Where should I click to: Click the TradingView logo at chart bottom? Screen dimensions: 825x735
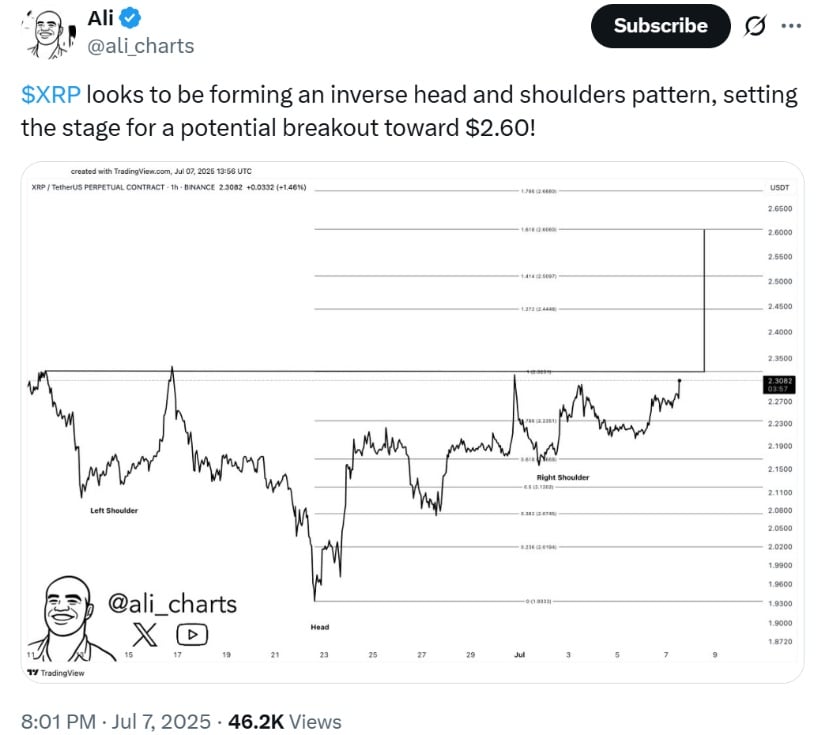click(x=56, y=673)
